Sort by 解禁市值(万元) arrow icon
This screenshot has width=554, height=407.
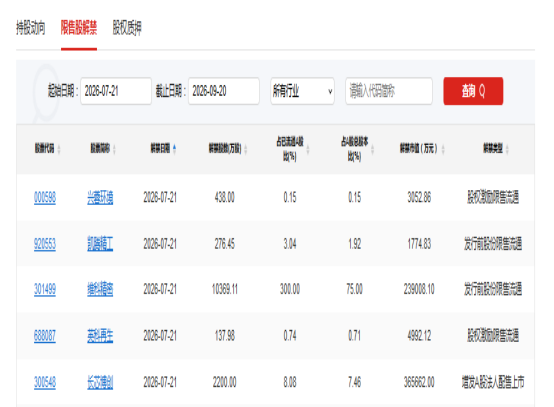coord(443,149)
